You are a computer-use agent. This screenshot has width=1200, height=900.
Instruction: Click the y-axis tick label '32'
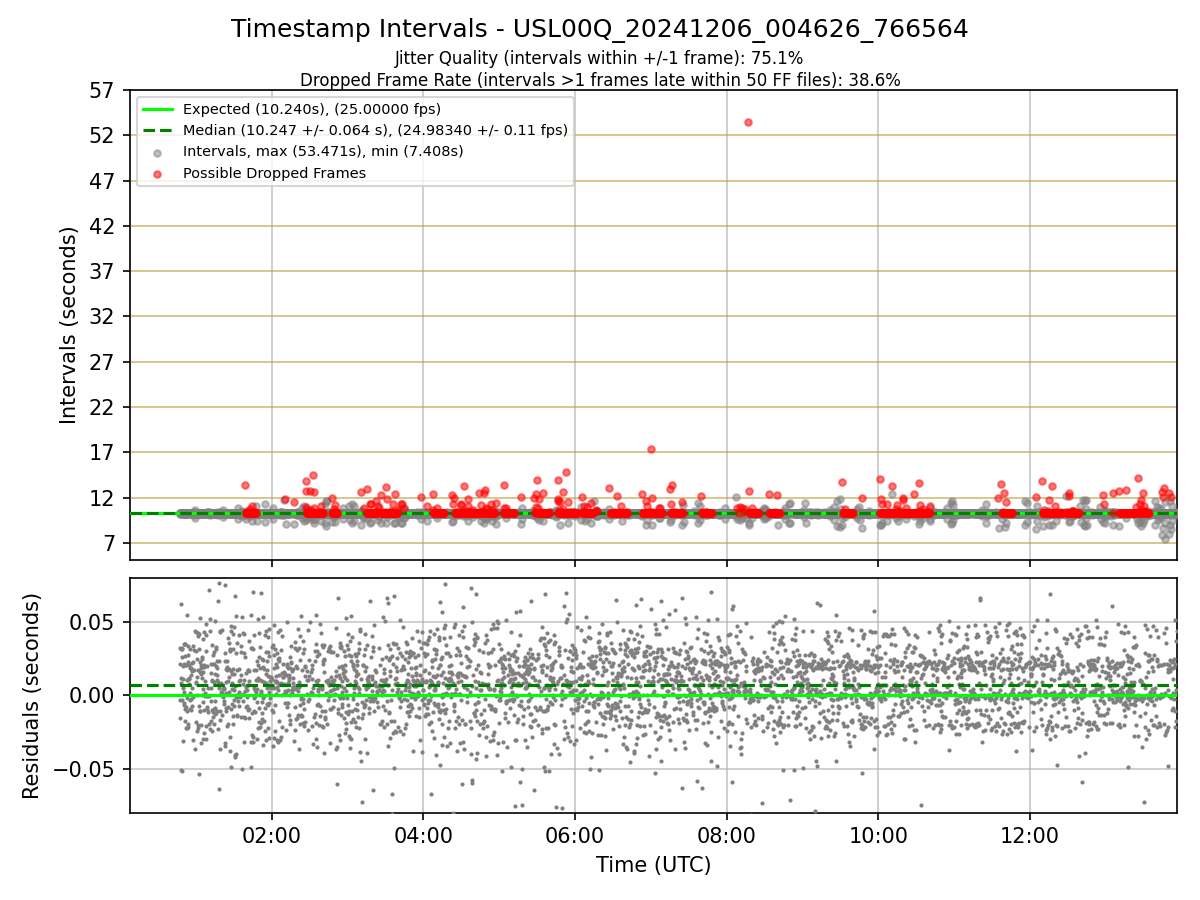click(102, 317)
